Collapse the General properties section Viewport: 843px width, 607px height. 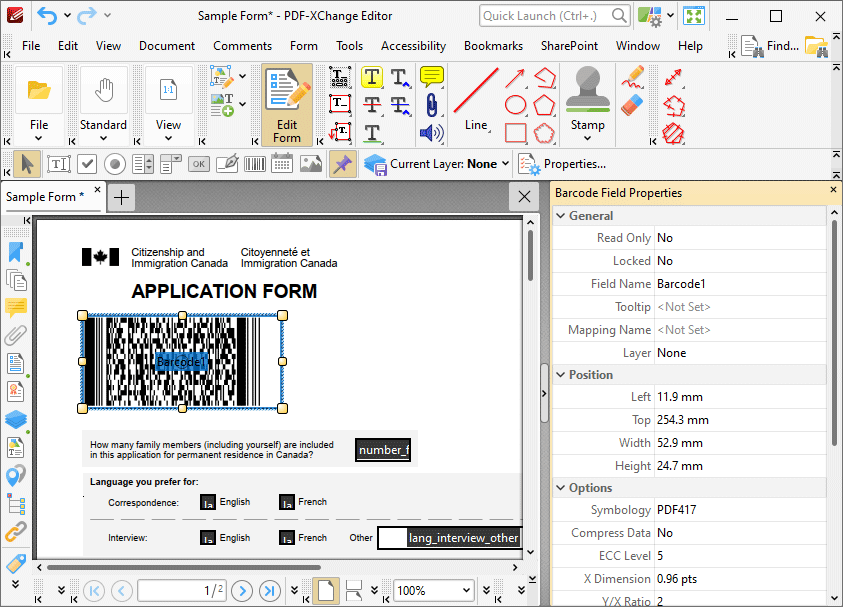tap(561, 216)
